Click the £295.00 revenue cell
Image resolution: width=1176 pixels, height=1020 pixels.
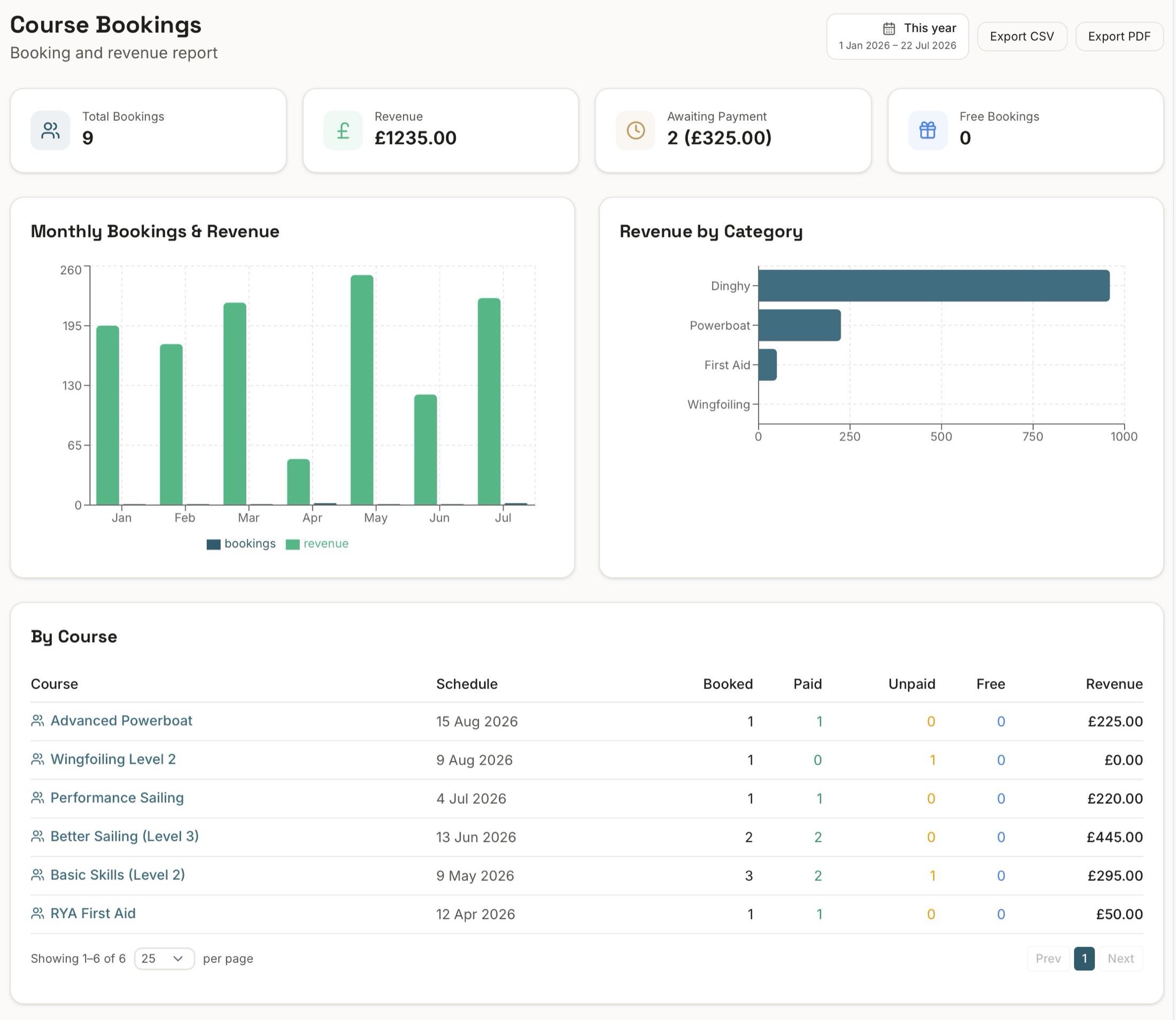(x=1115, y=876)
